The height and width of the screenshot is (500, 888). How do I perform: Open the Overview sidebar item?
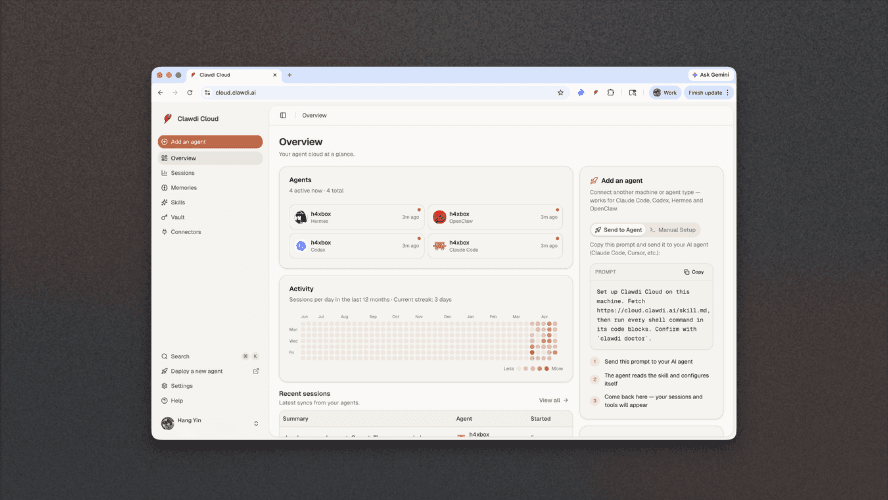click(210, 158)
